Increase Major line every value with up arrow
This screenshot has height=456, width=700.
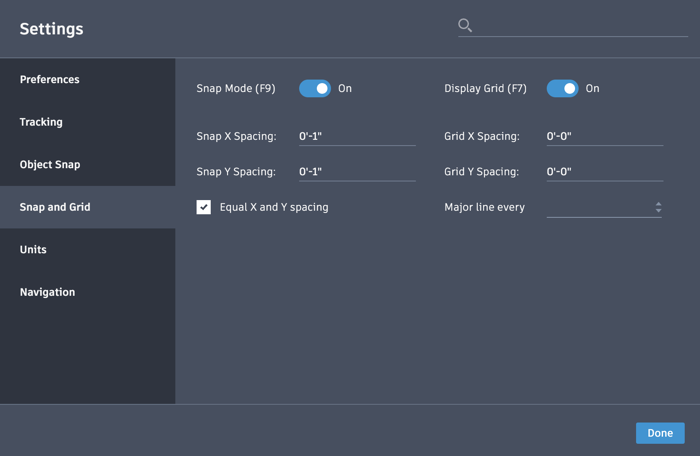click(x=658, y=204)
